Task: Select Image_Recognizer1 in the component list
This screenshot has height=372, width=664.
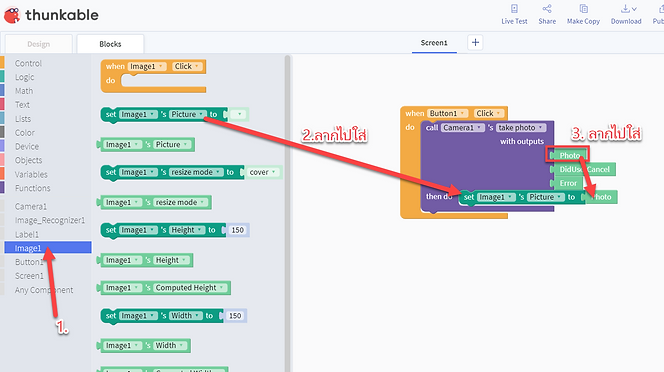Action: click(x=50, y=220)
